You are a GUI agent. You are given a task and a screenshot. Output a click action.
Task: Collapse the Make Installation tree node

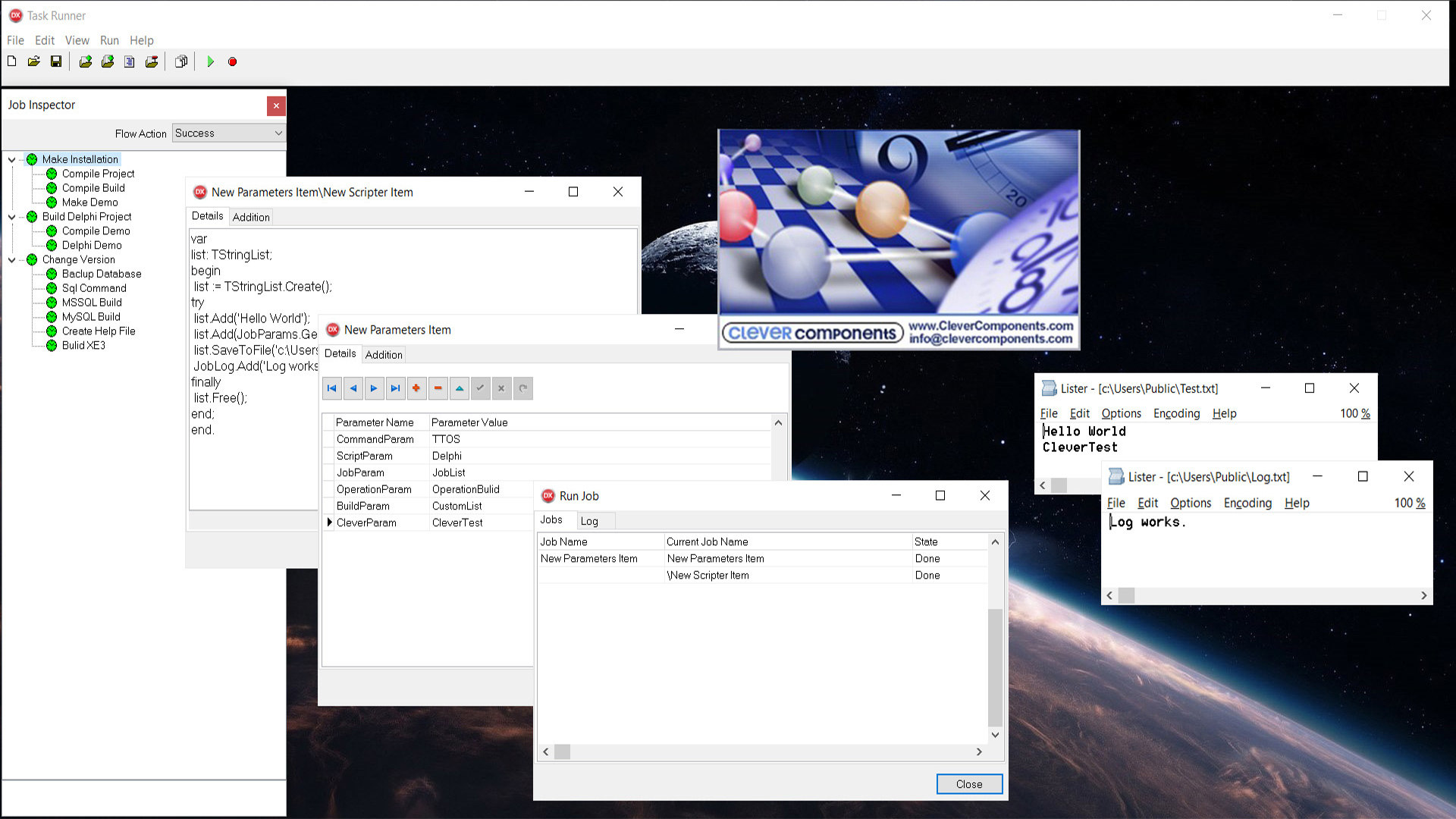point(12,160)
